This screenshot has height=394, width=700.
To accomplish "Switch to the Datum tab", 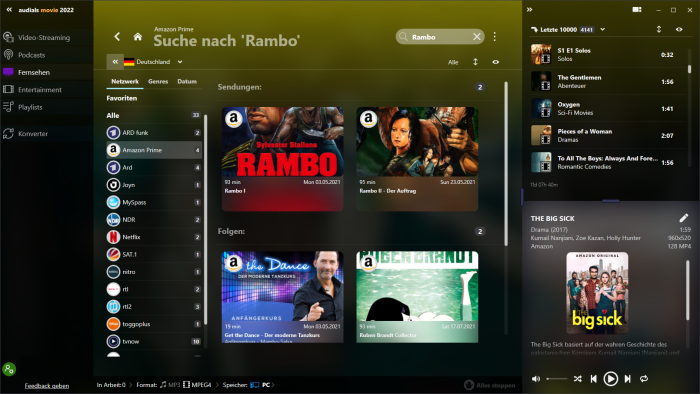I will pyautogui.click(x=187, y=81).
